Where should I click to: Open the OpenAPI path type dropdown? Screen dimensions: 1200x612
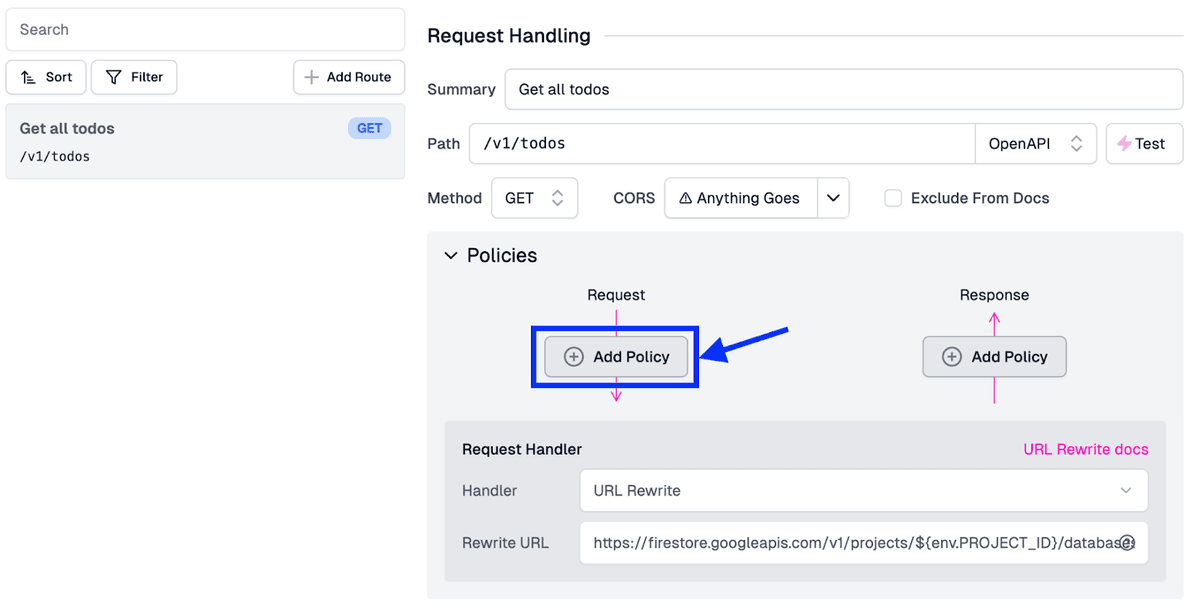[x=1035, y=144]
